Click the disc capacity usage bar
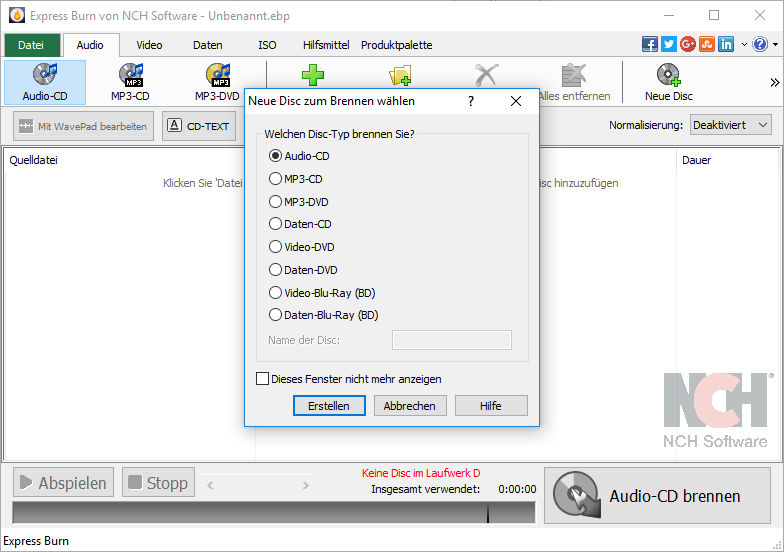Screen dimensions: 784x552 pos(274,512)
